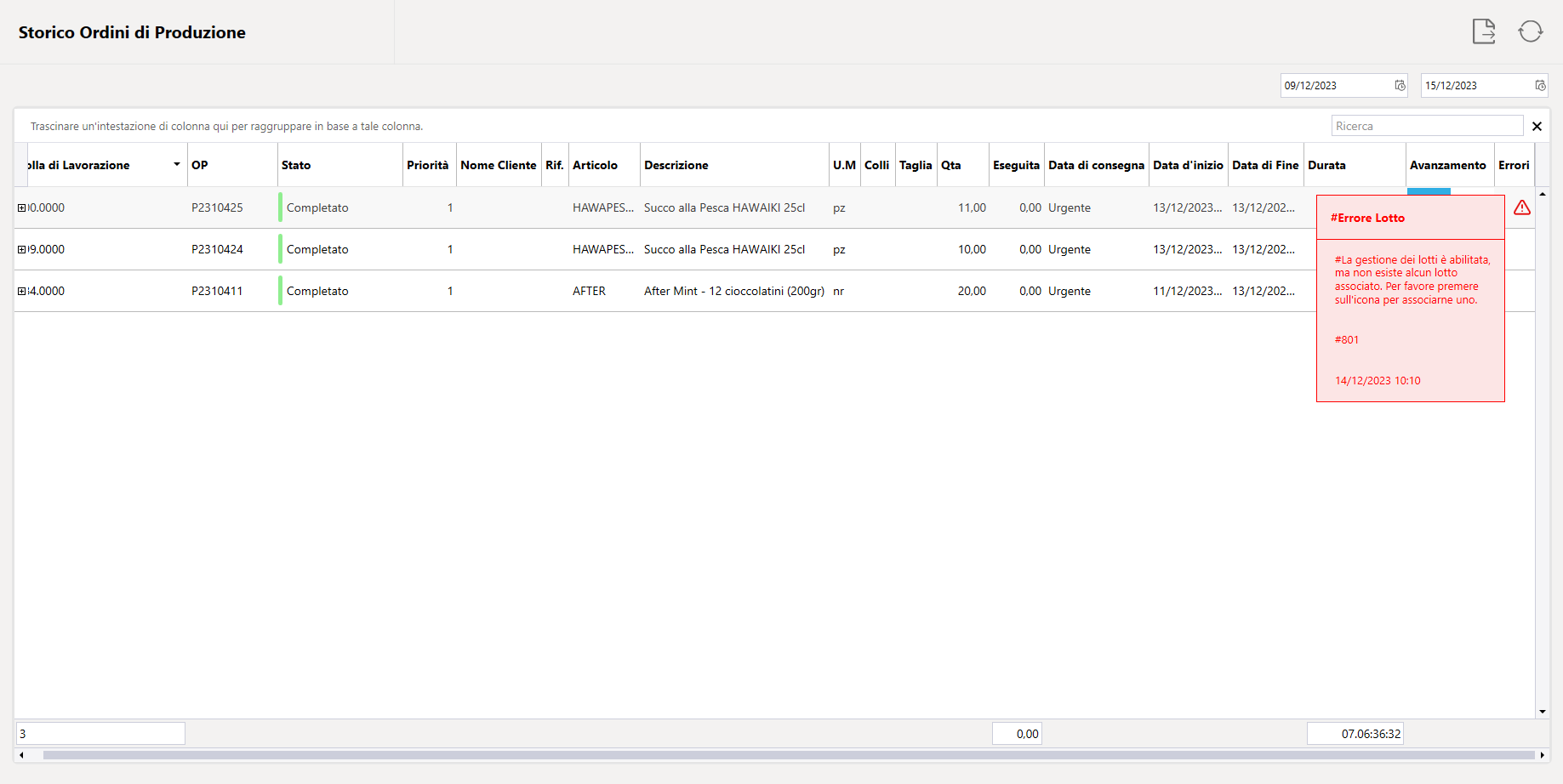Screen dimensions: 1563x784
Task: Click the vertical scrollbar down arrow
Action: coord(1543,712)
